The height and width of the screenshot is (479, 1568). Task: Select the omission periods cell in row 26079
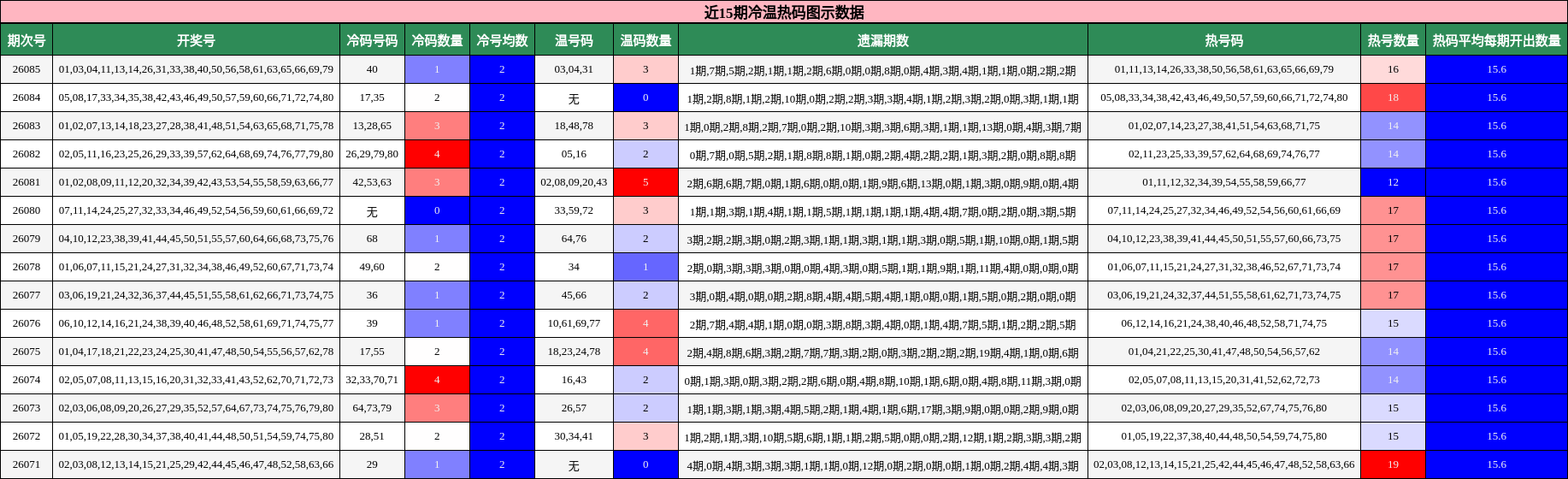pyautogui.click(x=883, y=239)
